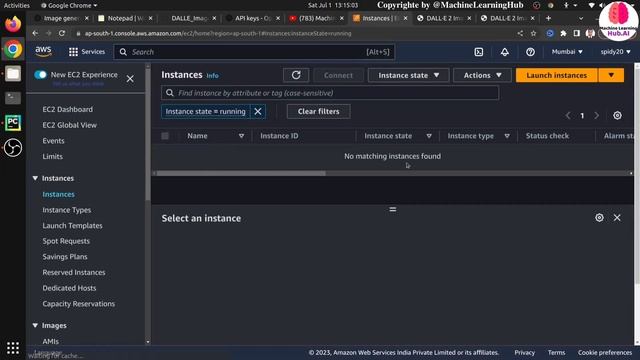Share this page icon
The width and height of the screenshot is (640, 360).
(x=520, y=33)
